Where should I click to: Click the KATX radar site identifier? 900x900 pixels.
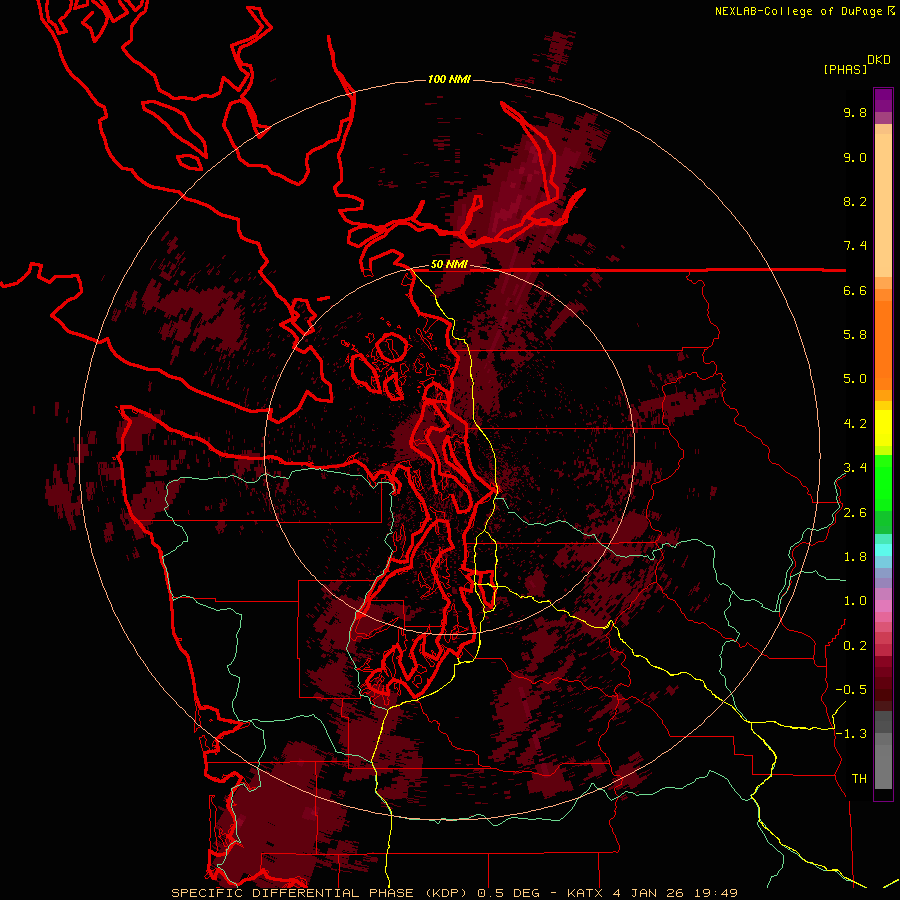tap(585, 893)
